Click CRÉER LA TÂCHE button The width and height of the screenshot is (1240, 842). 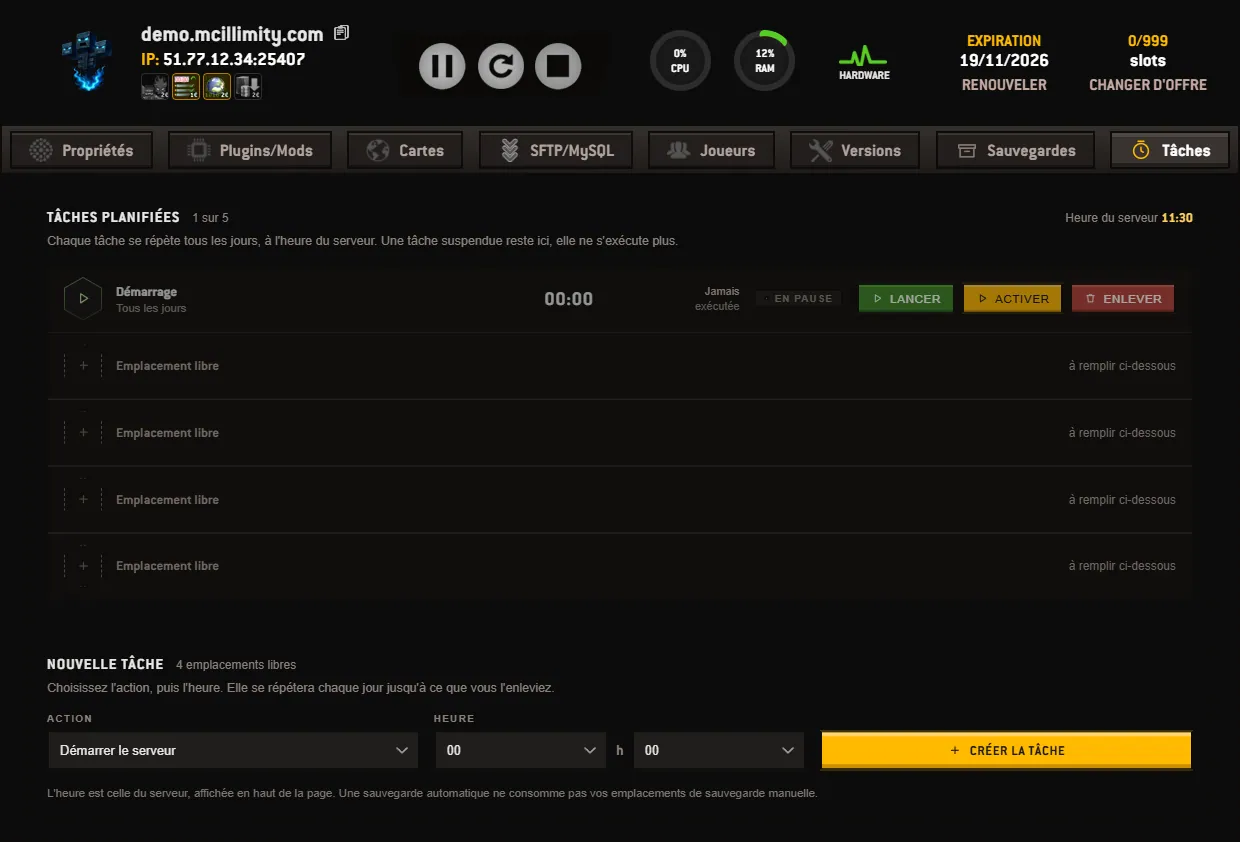pos(1006,750)
